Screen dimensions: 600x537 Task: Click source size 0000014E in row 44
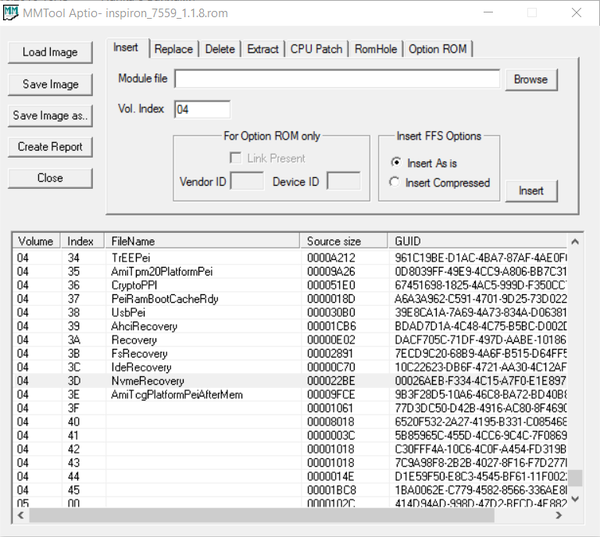(331, 477)
